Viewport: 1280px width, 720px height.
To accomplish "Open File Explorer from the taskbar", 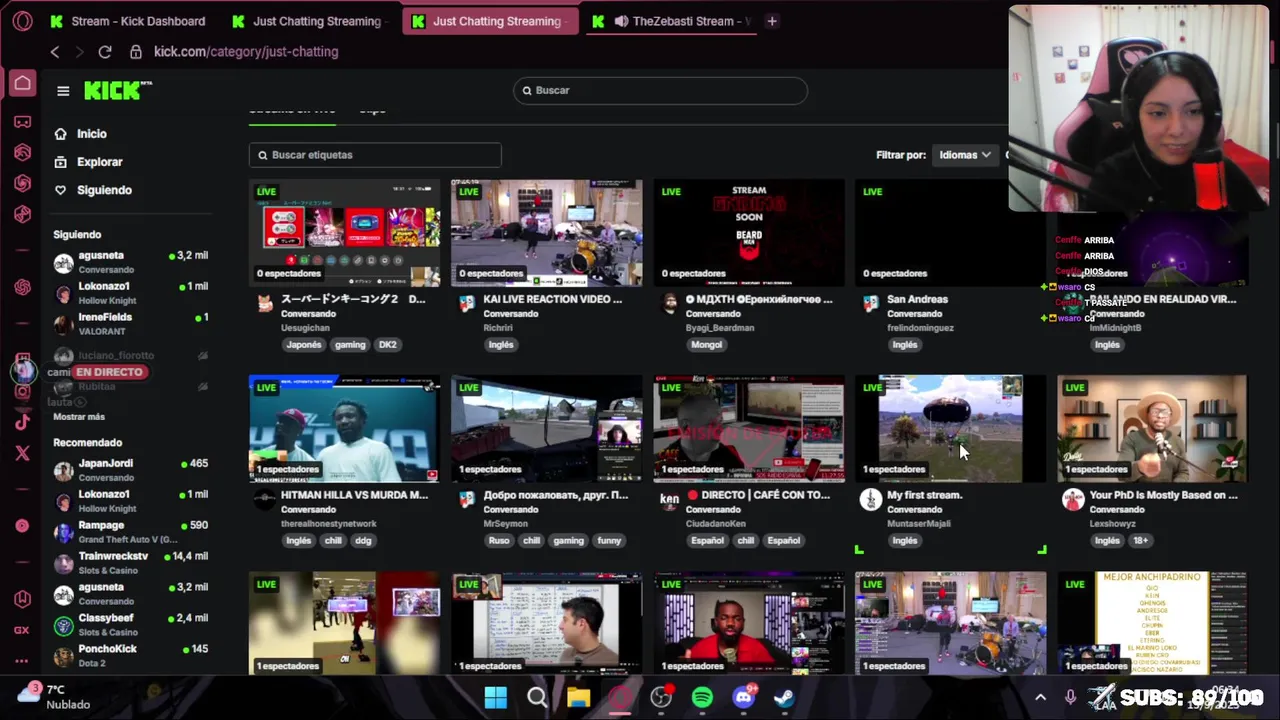I will (x=579, y=697).
